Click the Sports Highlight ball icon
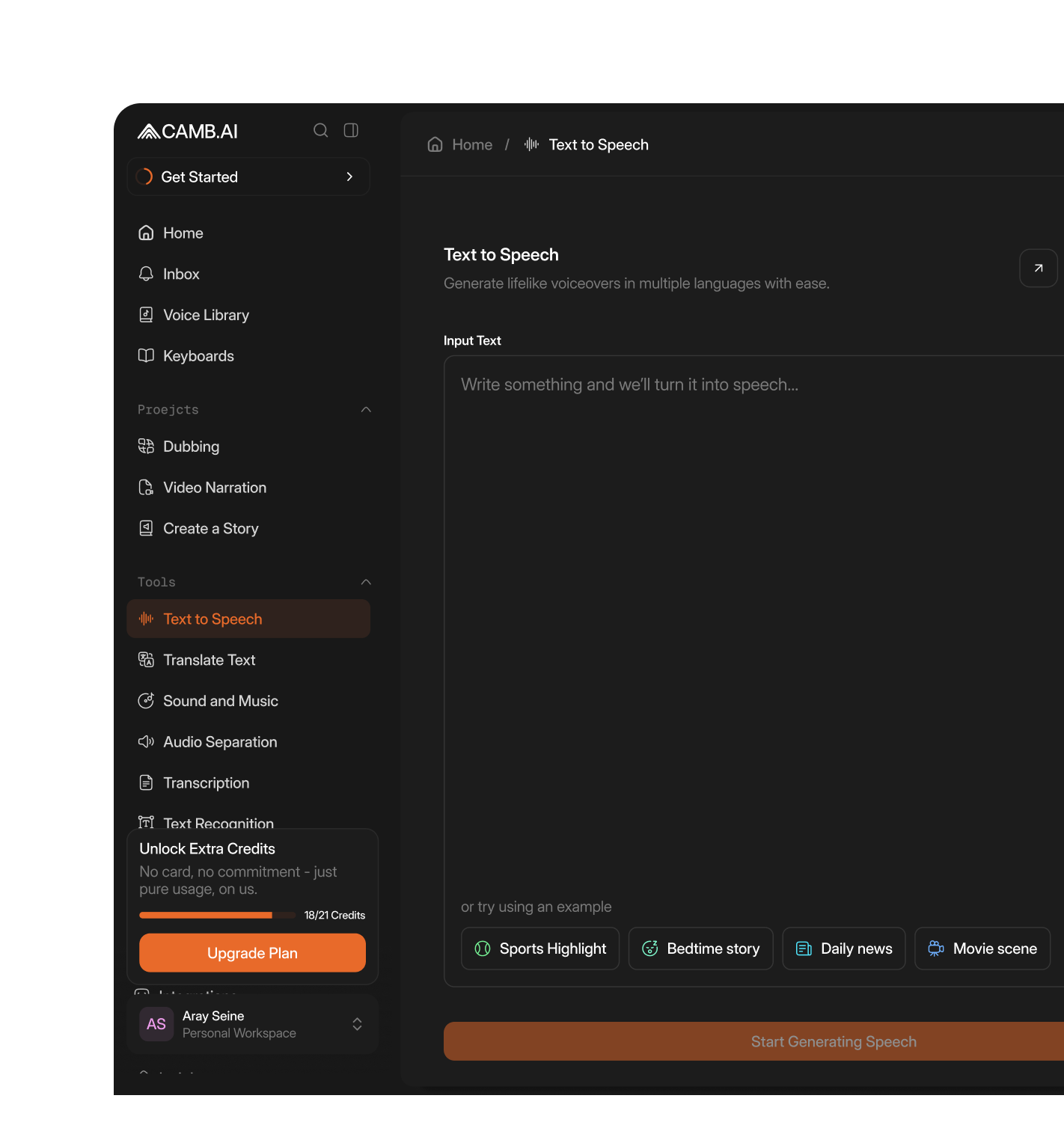The image size is (1064, 1140). click(483, 949)
